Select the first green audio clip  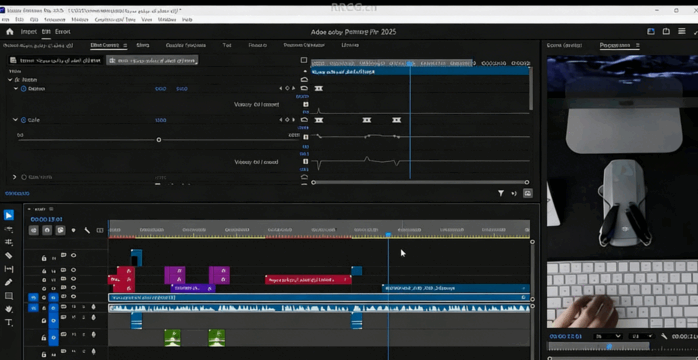[x=172, y=338]
